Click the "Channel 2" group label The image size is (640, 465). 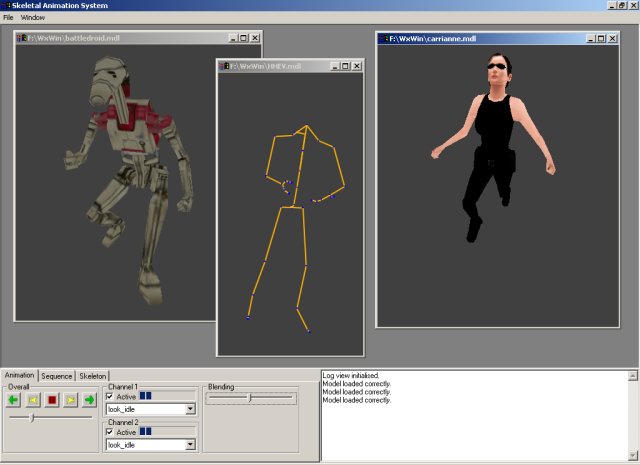tap(123, 422)
